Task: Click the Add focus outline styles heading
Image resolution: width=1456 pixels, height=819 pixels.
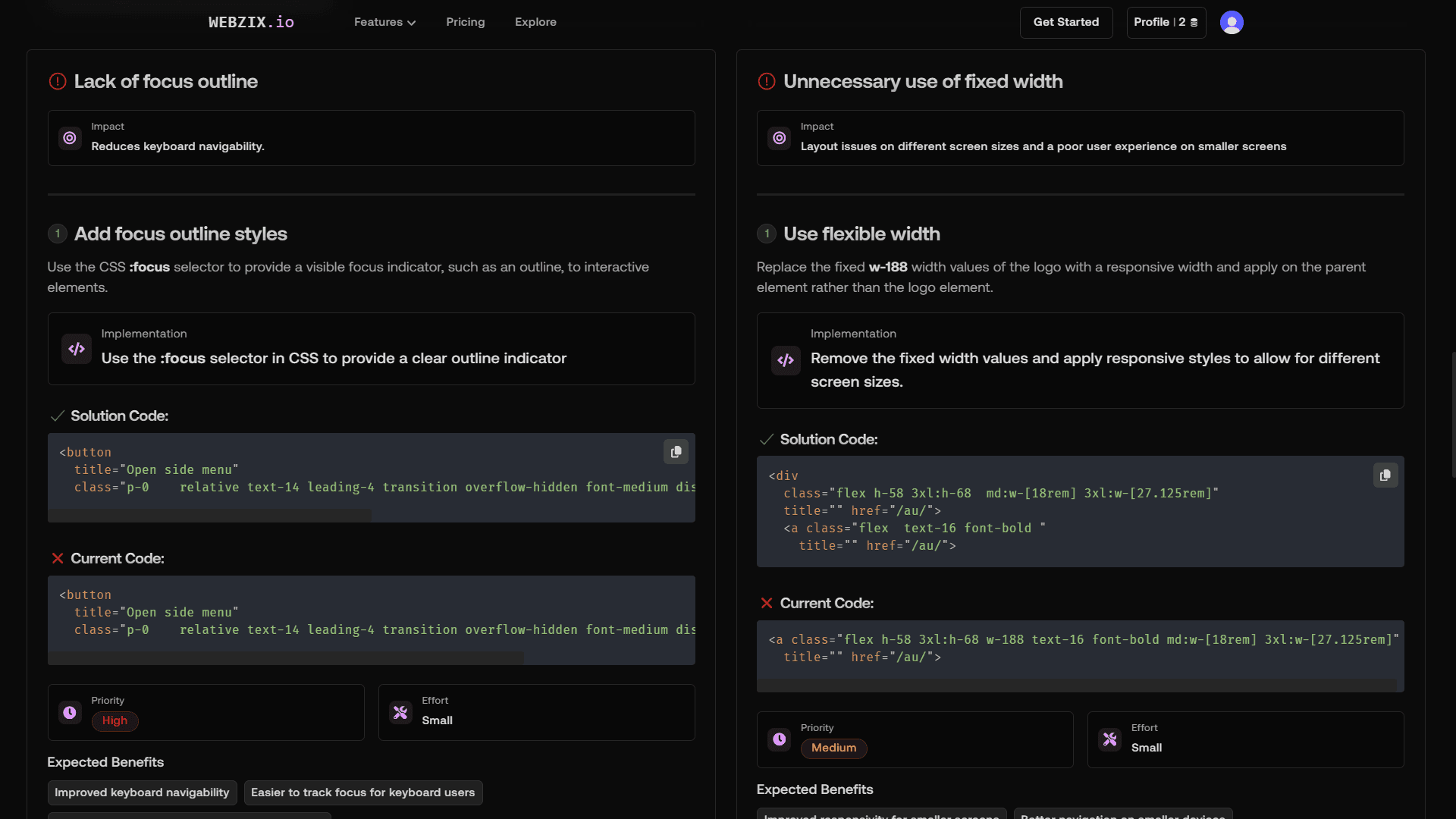Action: coord(180,234)
